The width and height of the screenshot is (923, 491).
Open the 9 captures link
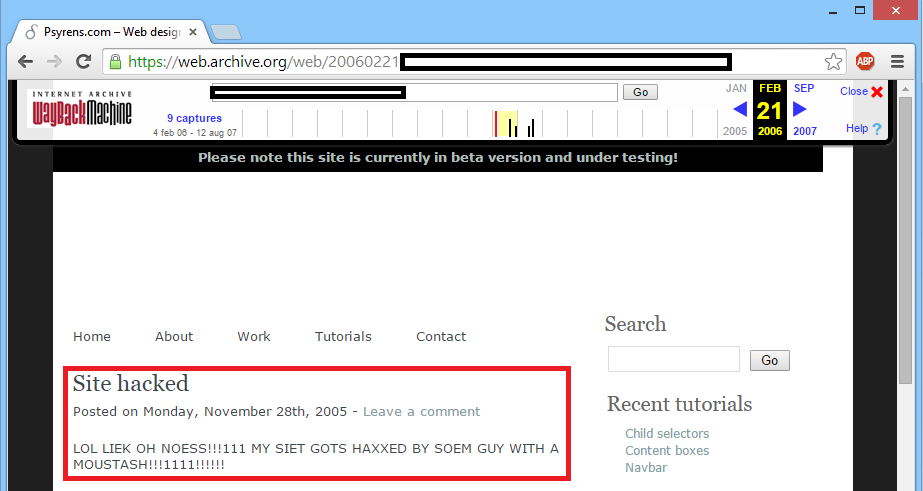[194, 118]
